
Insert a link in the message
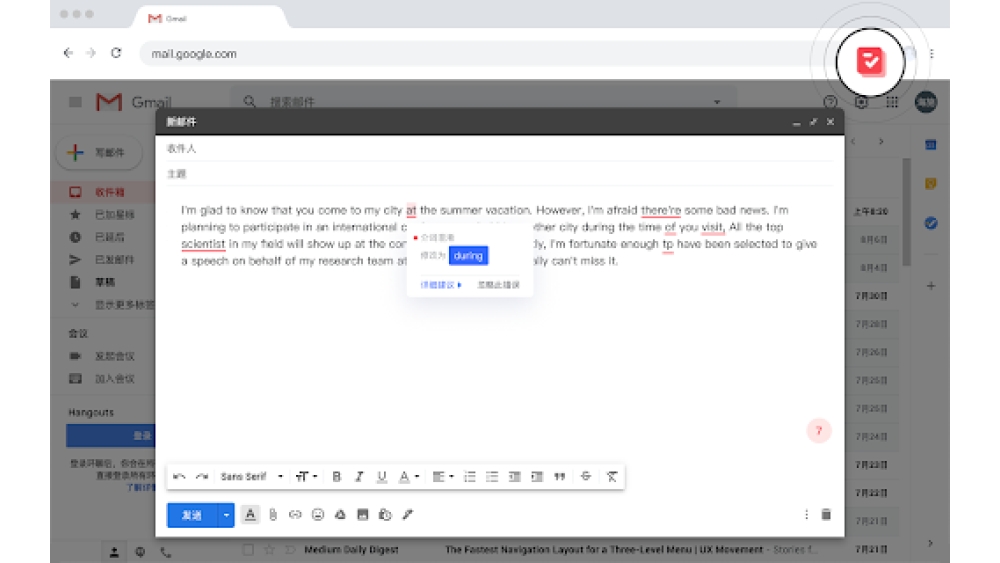click(x=295, y=515)
